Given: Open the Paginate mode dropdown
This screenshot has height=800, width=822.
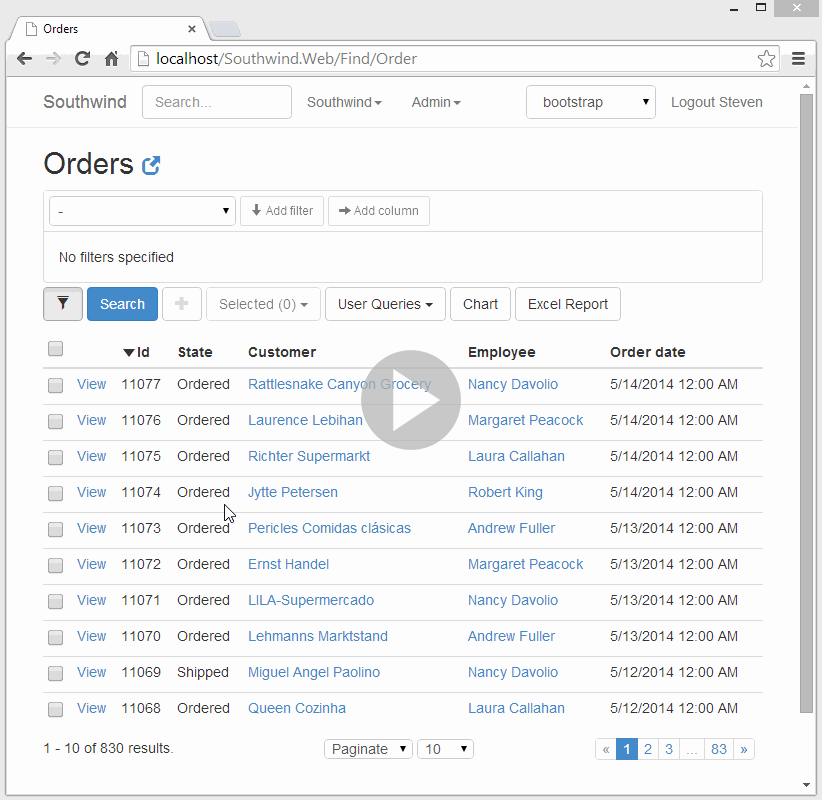Looking at the screenshot, I should (368, 749).
